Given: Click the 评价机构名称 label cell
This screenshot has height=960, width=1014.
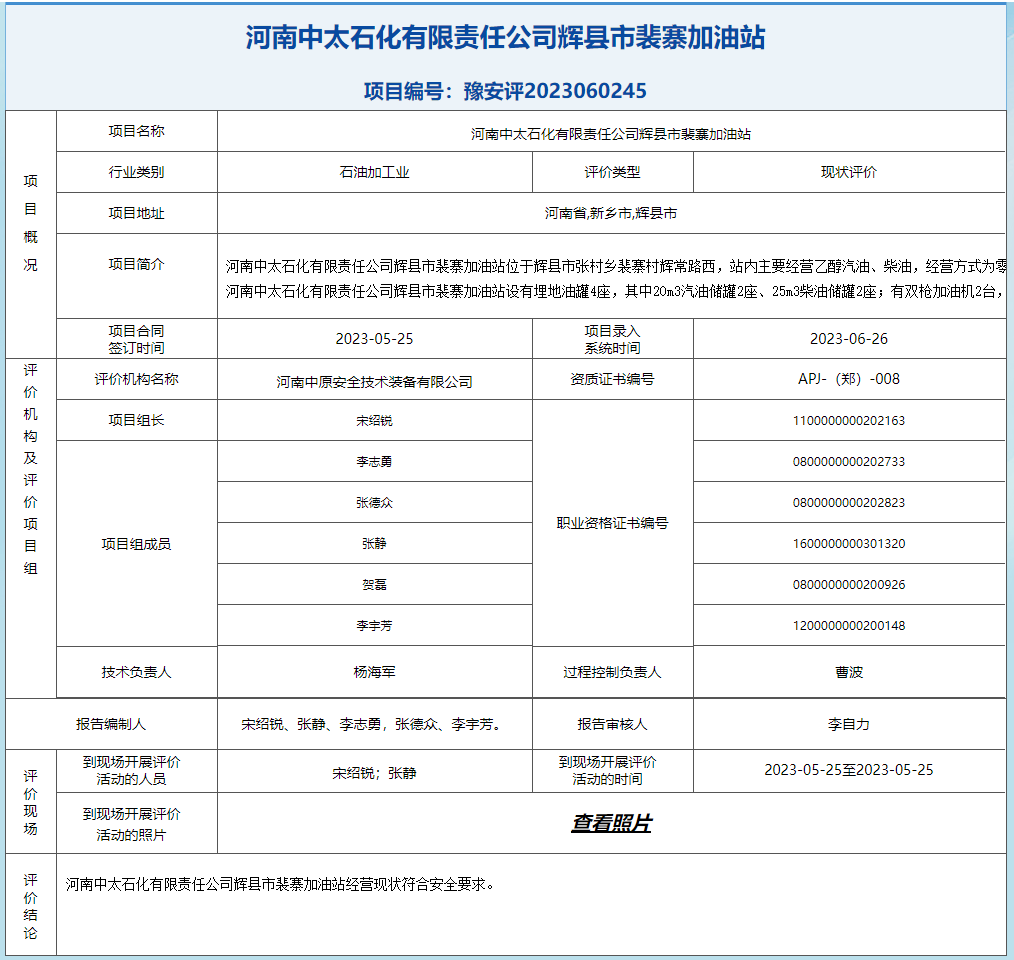Looking at the screenshot, I should (136, 379).
